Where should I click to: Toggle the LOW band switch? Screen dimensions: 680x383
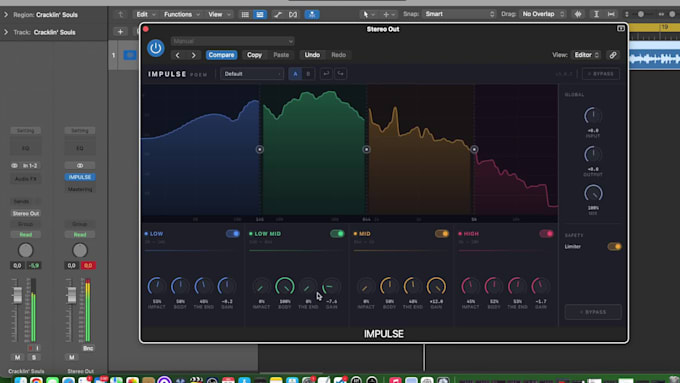(x=233, y=234)
